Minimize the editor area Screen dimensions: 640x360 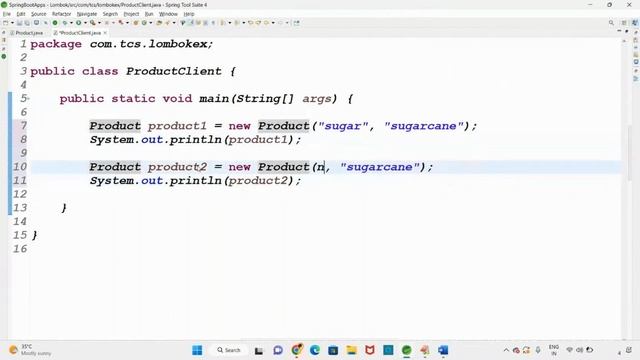coord(619,31)
